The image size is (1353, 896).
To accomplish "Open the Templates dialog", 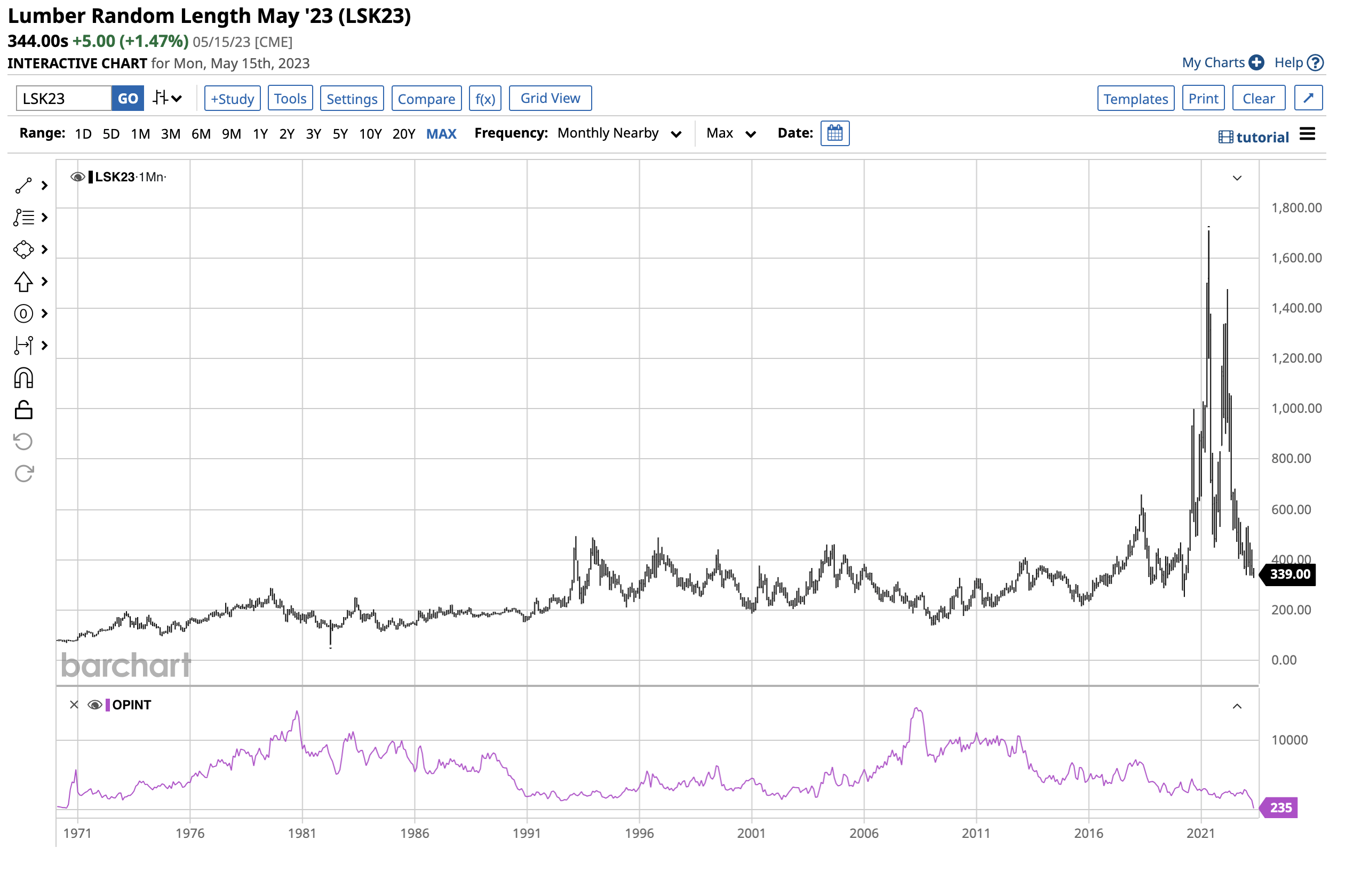I will tap(1135, 98).
